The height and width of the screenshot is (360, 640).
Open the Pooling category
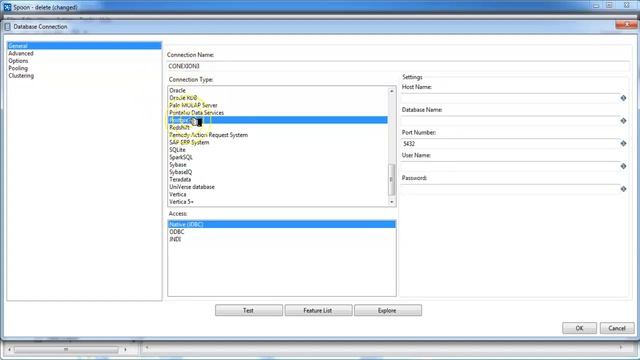(18, 68)
